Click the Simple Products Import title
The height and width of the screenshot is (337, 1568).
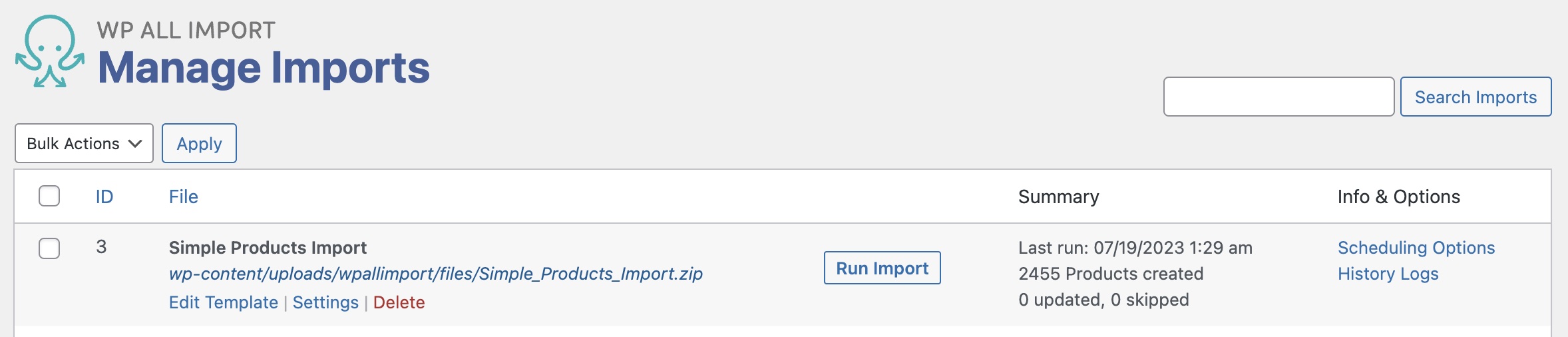268,248
